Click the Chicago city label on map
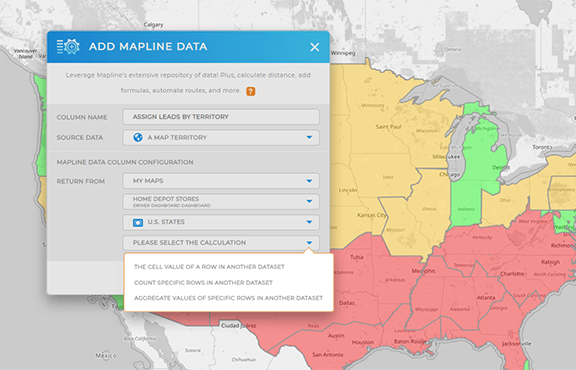Screen dimensions: 576x370 coord(449,174)
